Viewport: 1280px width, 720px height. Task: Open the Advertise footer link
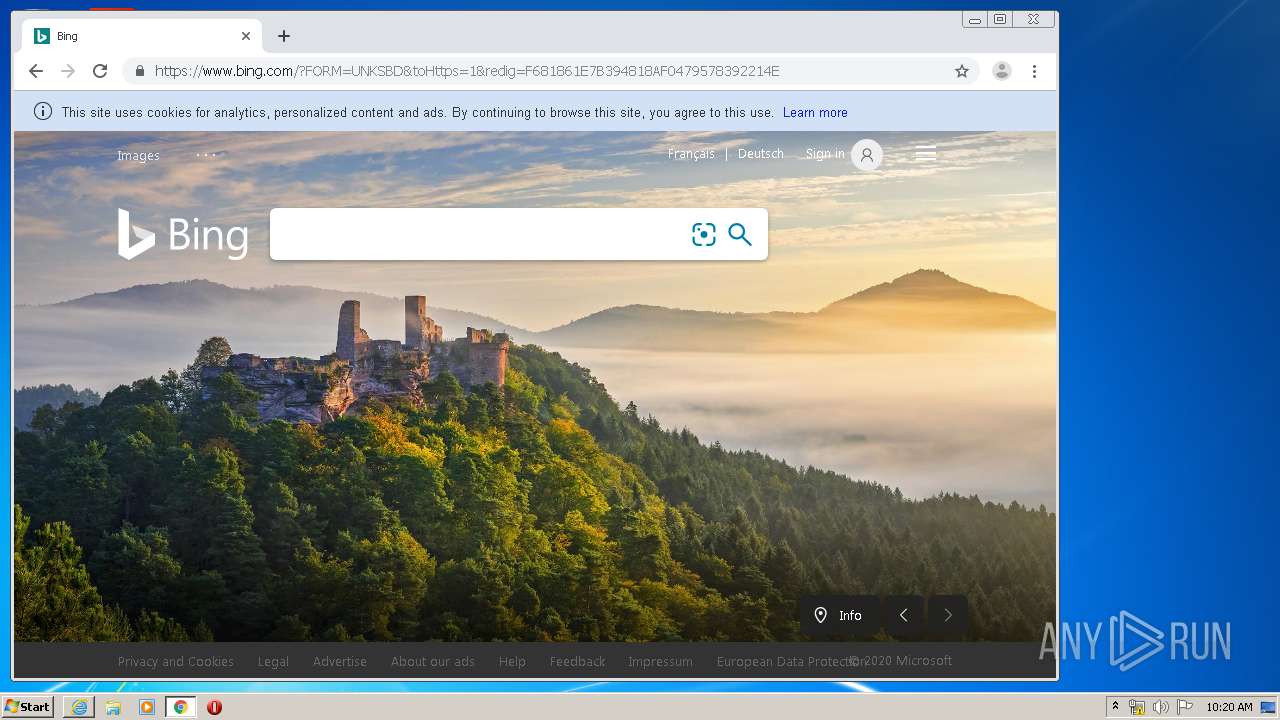tap(340, 661)
